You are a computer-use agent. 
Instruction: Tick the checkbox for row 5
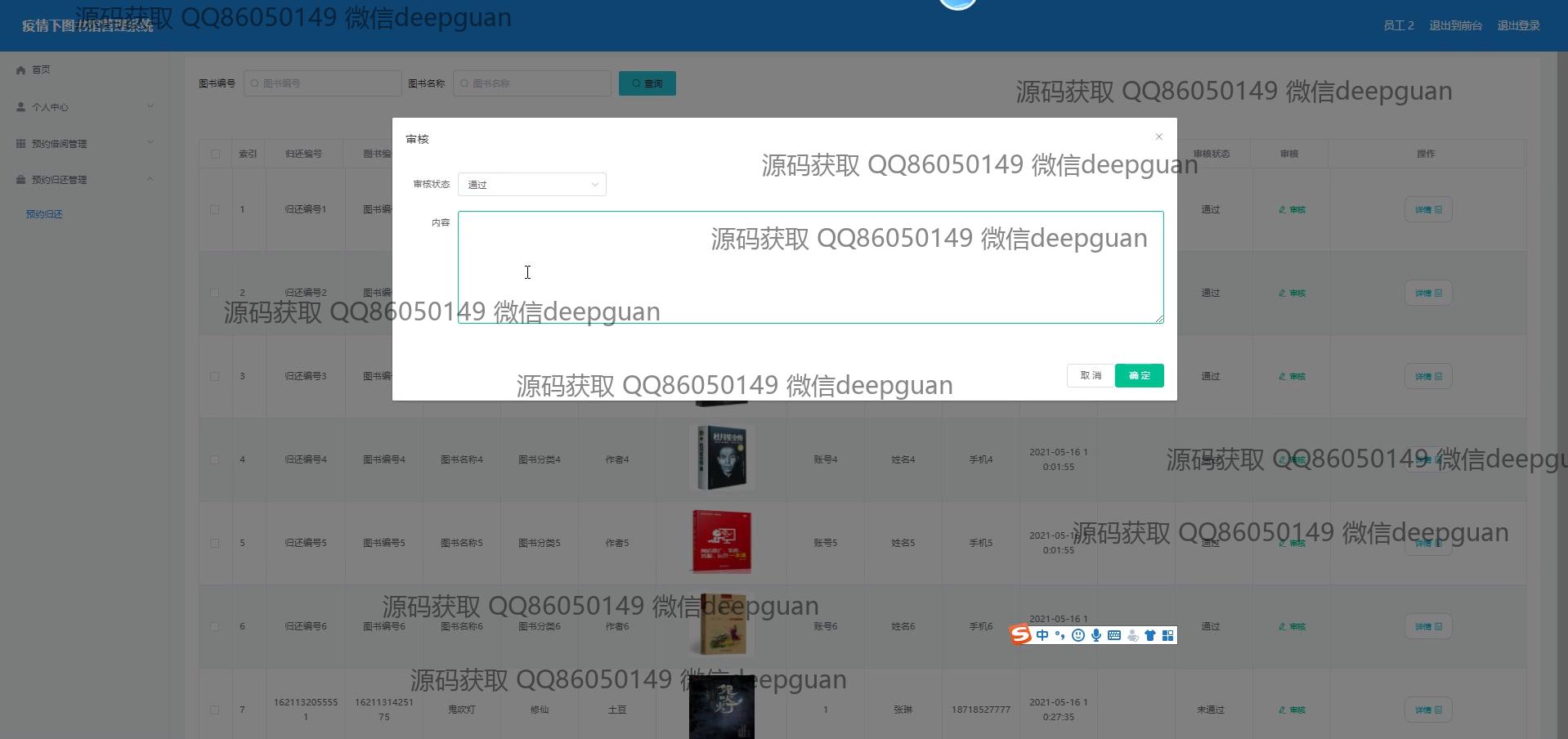pyautogui.click(x=215, y=543)
